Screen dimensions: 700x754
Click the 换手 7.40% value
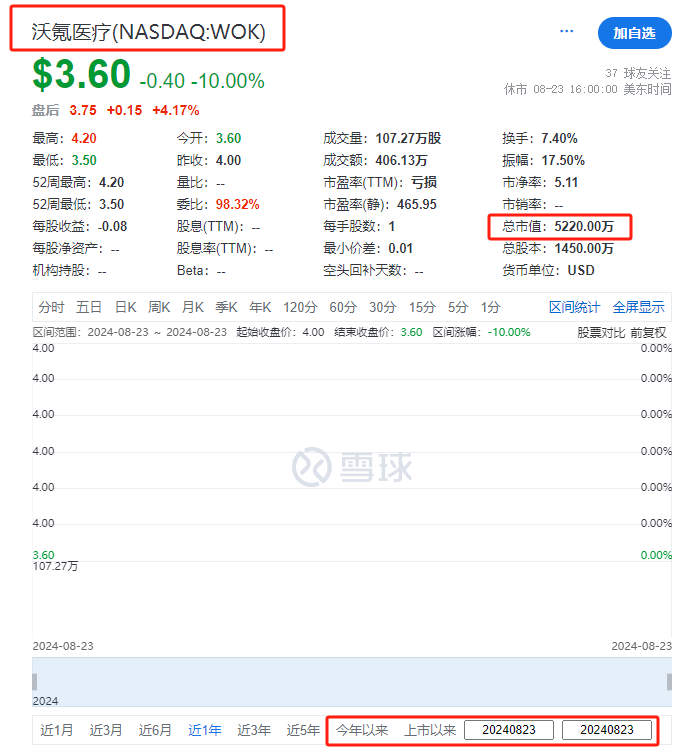[559, 138]
